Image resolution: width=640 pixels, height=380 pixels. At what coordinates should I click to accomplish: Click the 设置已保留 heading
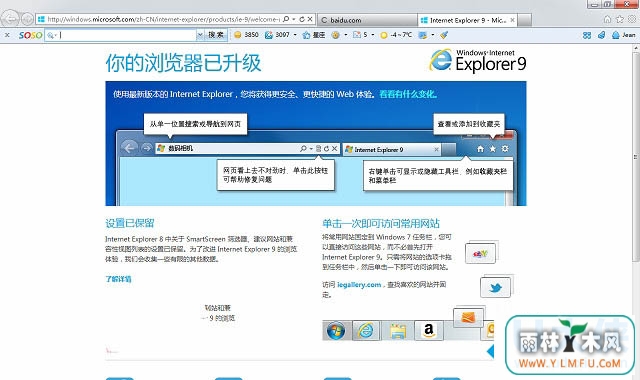point(130,223)
